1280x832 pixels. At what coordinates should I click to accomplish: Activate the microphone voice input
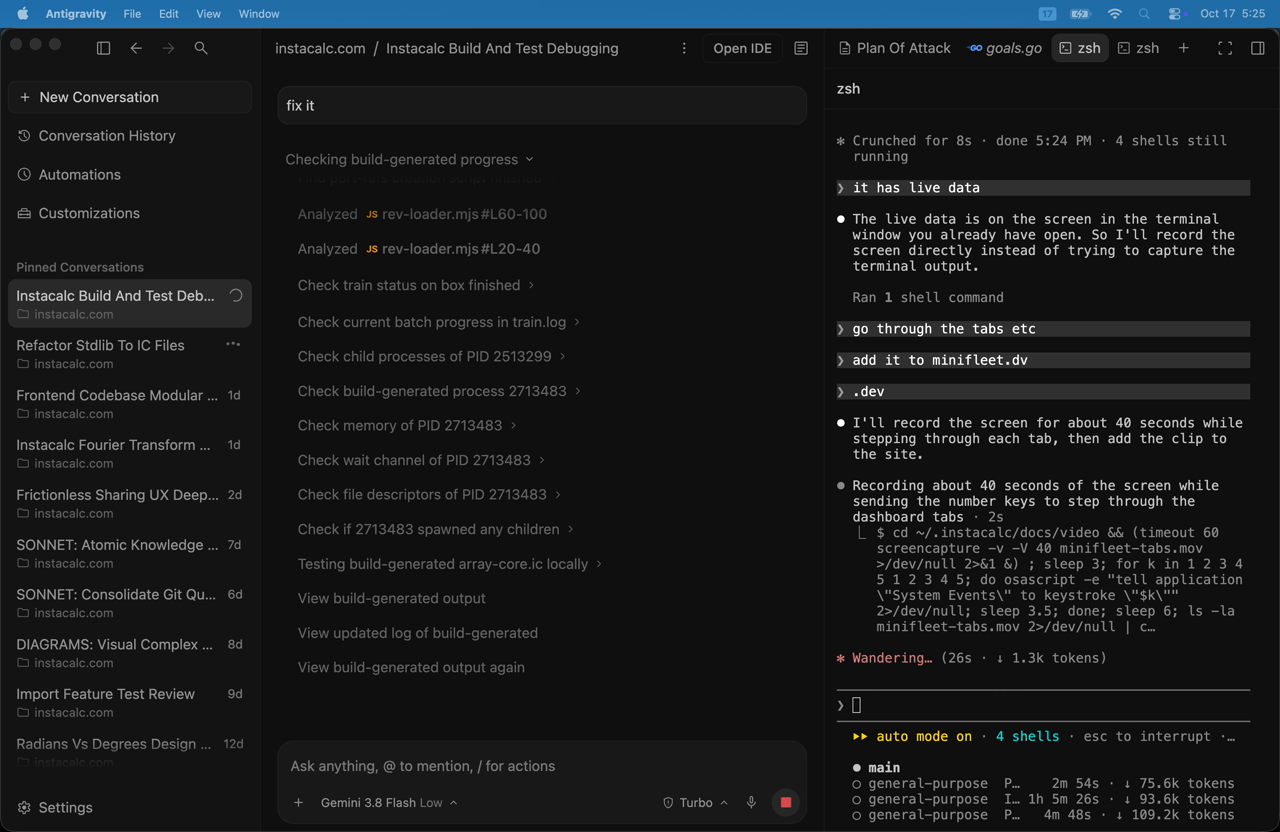click(x=751, y=802)
